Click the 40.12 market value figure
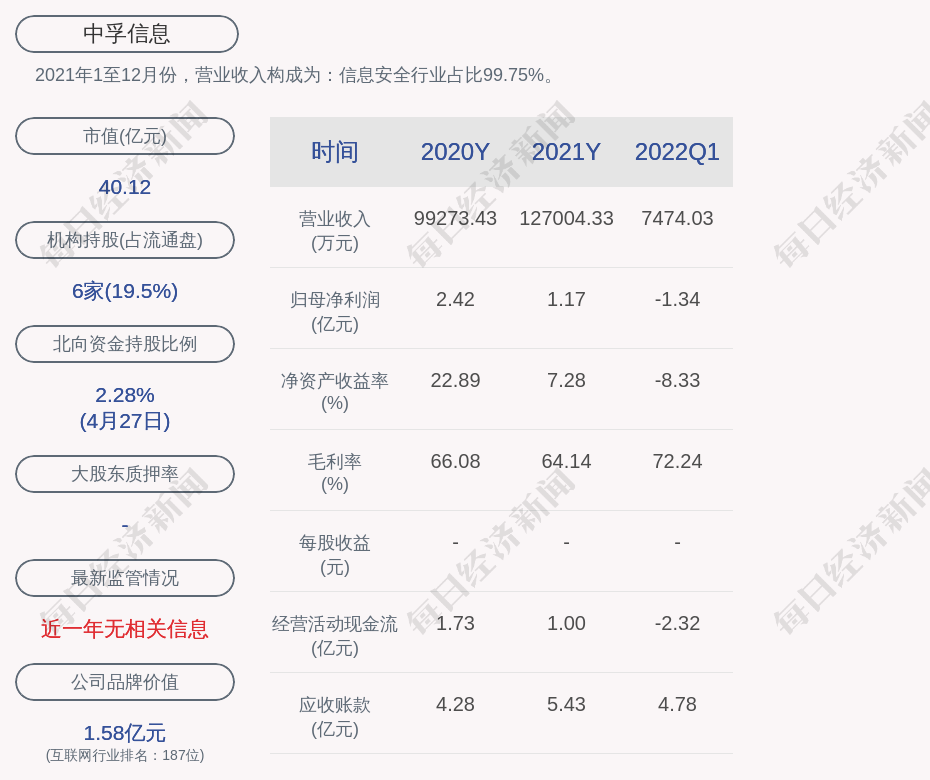The width and height of the screenshot is (930, 780). tap(125, 187)
